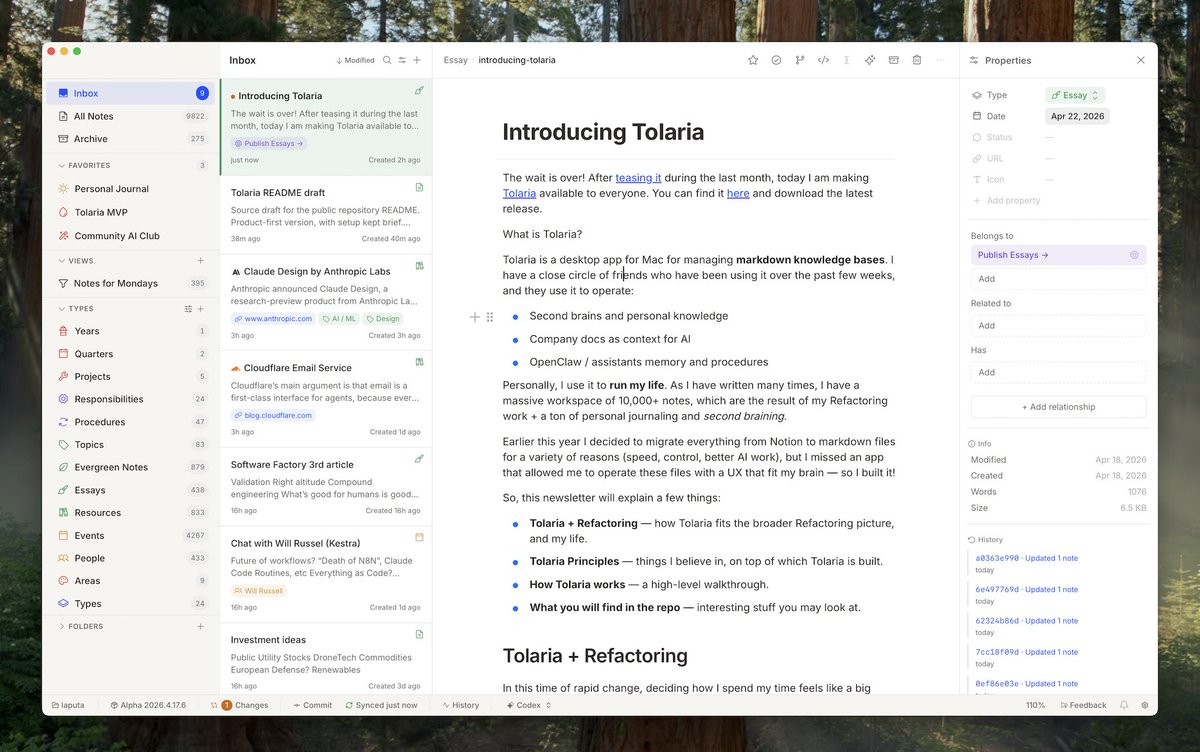Image resolution: width=1200 pixels, height=752 pixels.
Task: Collapse the TYPES section
Action: 76,308
